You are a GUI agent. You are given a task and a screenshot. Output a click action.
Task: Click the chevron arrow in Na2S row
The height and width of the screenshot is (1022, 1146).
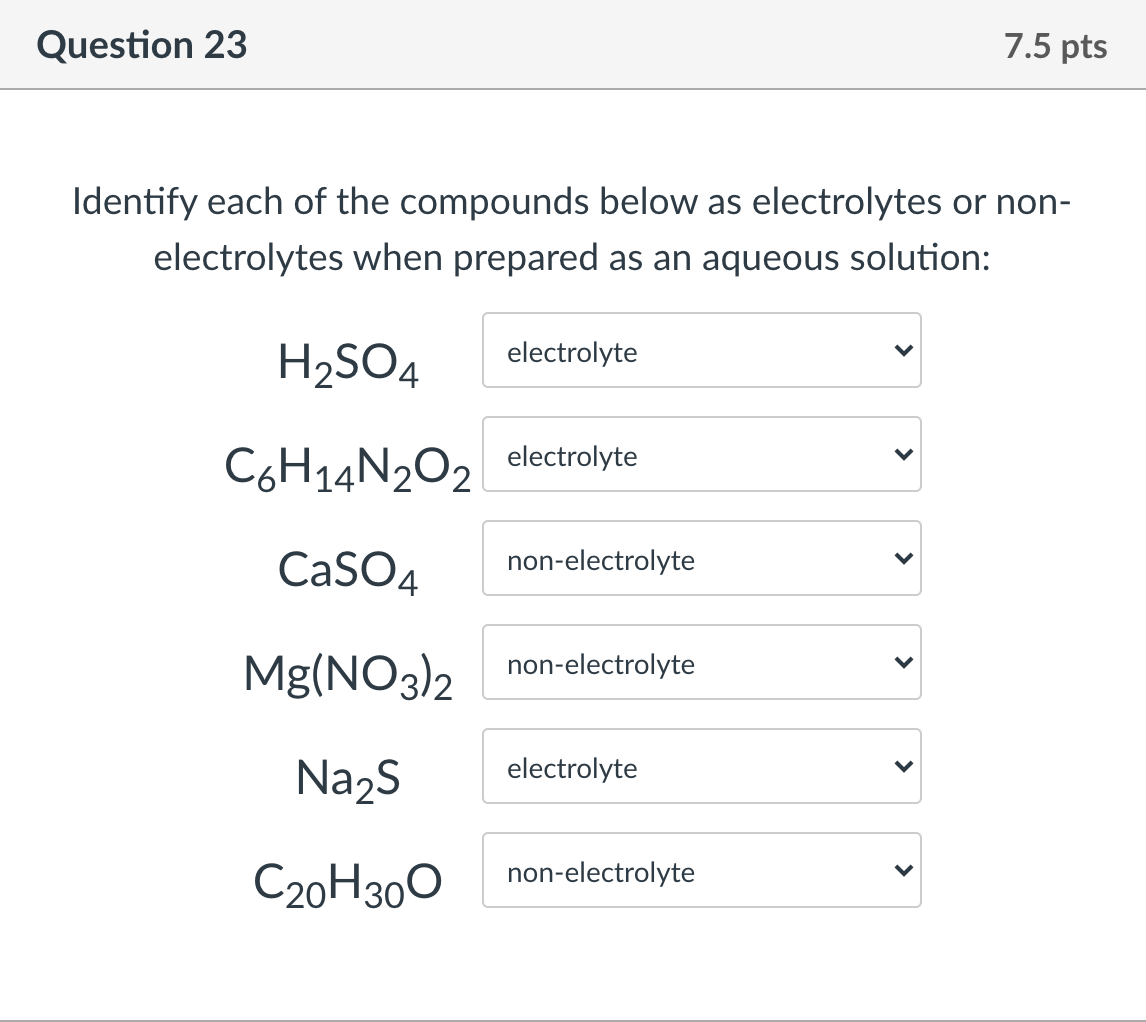(x=902, y=767)
